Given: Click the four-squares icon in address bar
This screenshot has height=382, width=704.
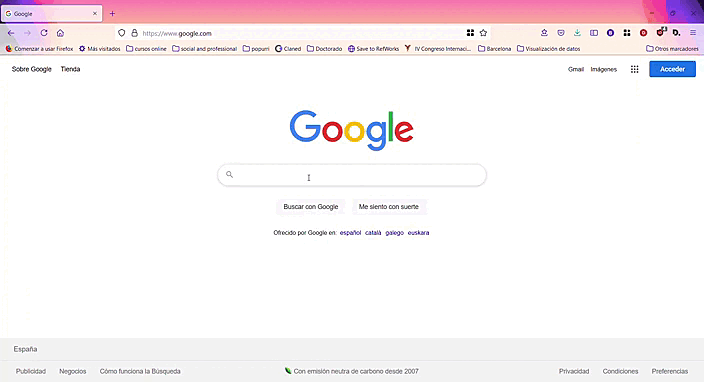Looking at the screenshot, I should [470, 33].
